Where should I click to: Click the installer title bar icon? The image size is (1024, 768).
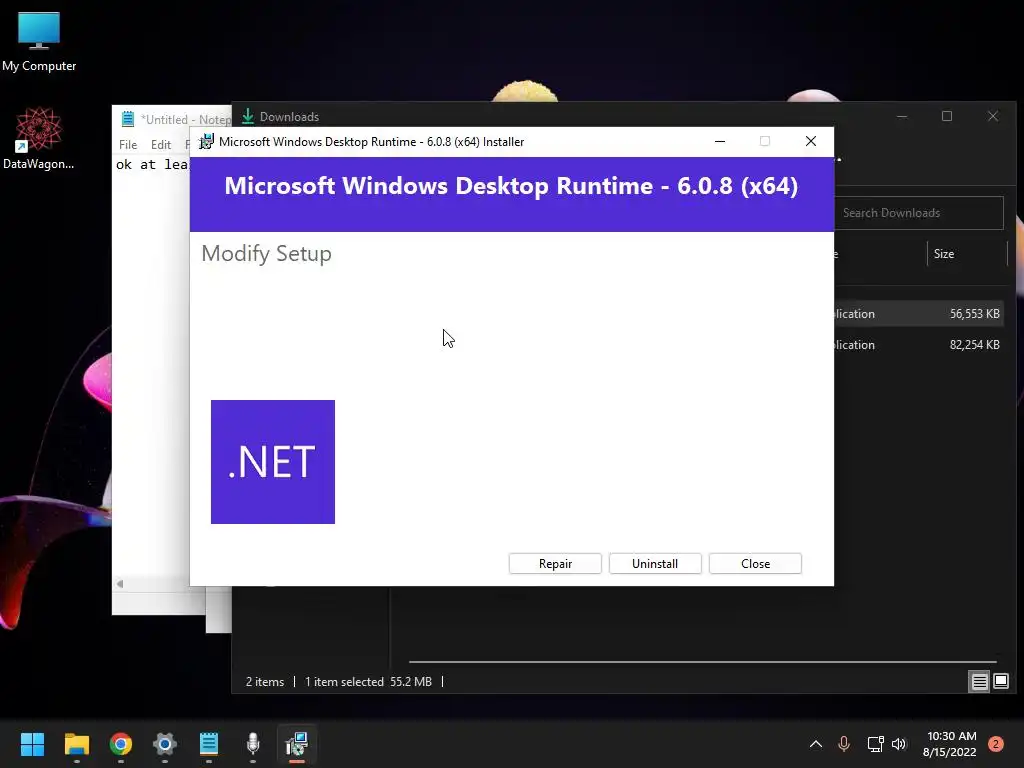206,142
